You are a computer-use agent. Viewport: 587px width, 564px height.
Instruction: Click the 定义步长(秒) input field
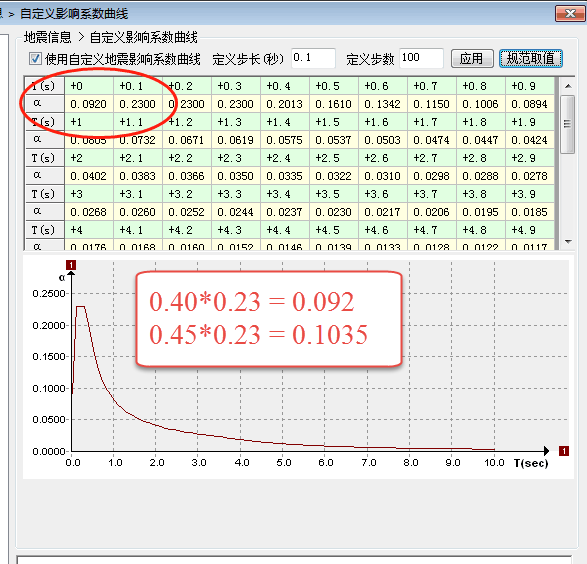[313, 58]
